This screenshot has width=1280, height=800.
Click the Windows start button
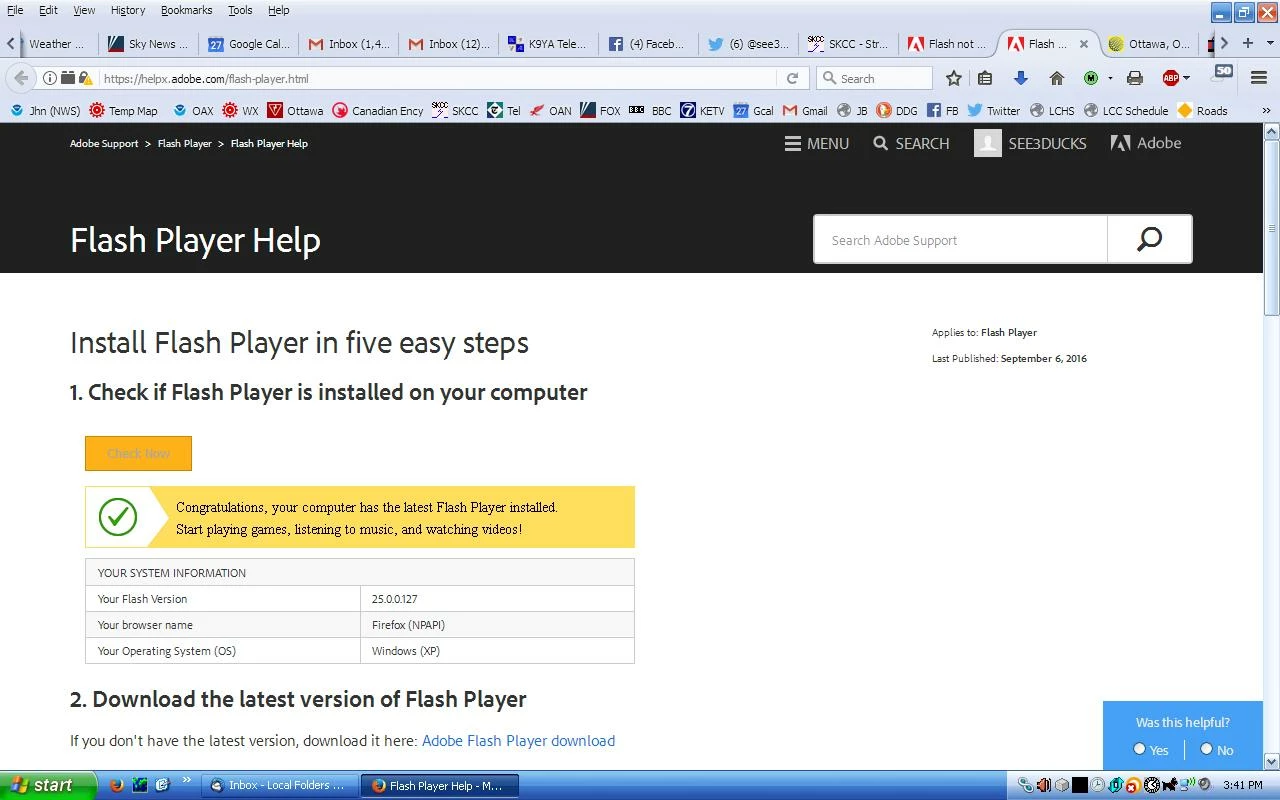[x=48, y=785]
